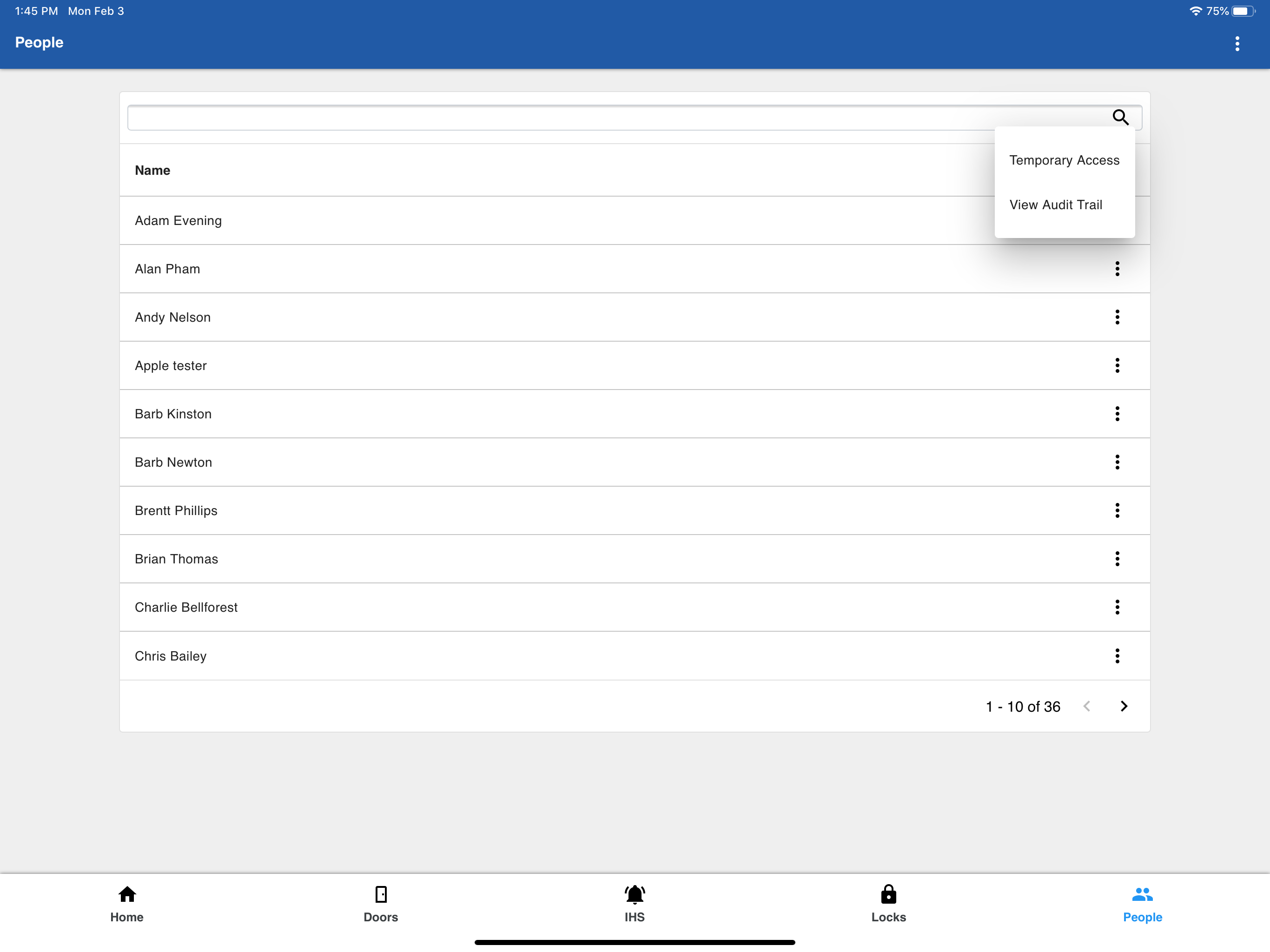
Task: Switch to the Home tab
Action: click(127, 904)
